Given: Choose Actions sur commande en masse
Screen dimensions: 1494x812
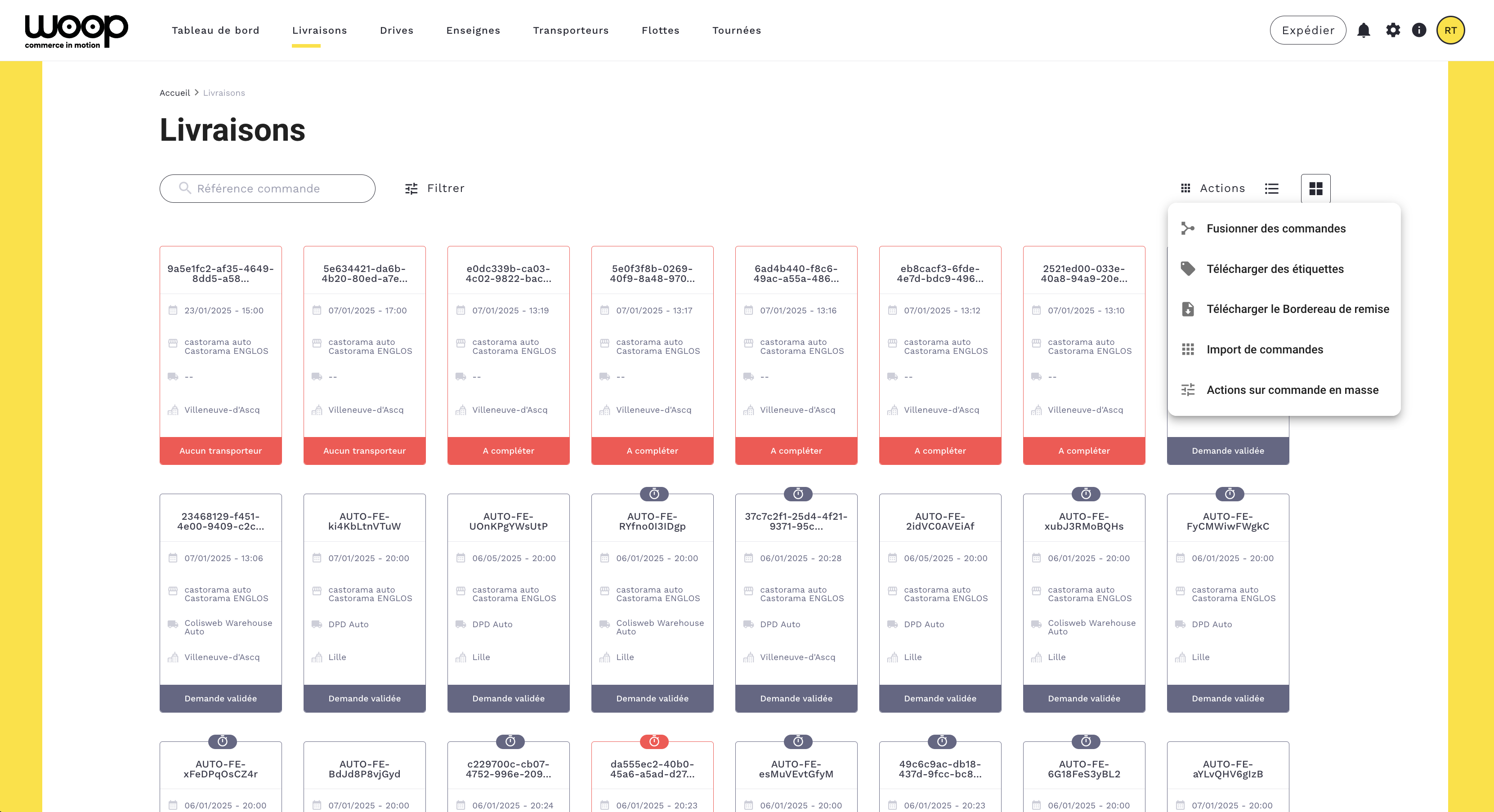Looking at the screenshot, I should click(1284, 390).
